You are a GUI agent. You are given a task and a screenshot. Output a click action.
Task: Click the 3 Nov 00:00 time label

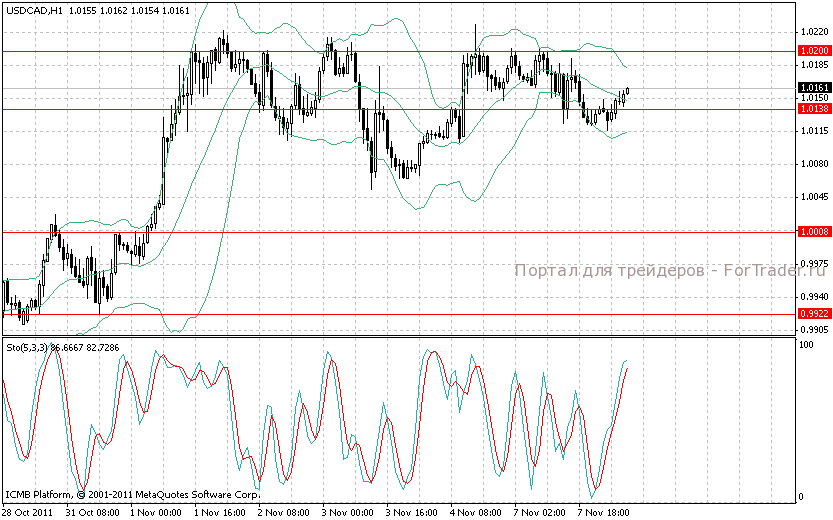coord(346,511)
